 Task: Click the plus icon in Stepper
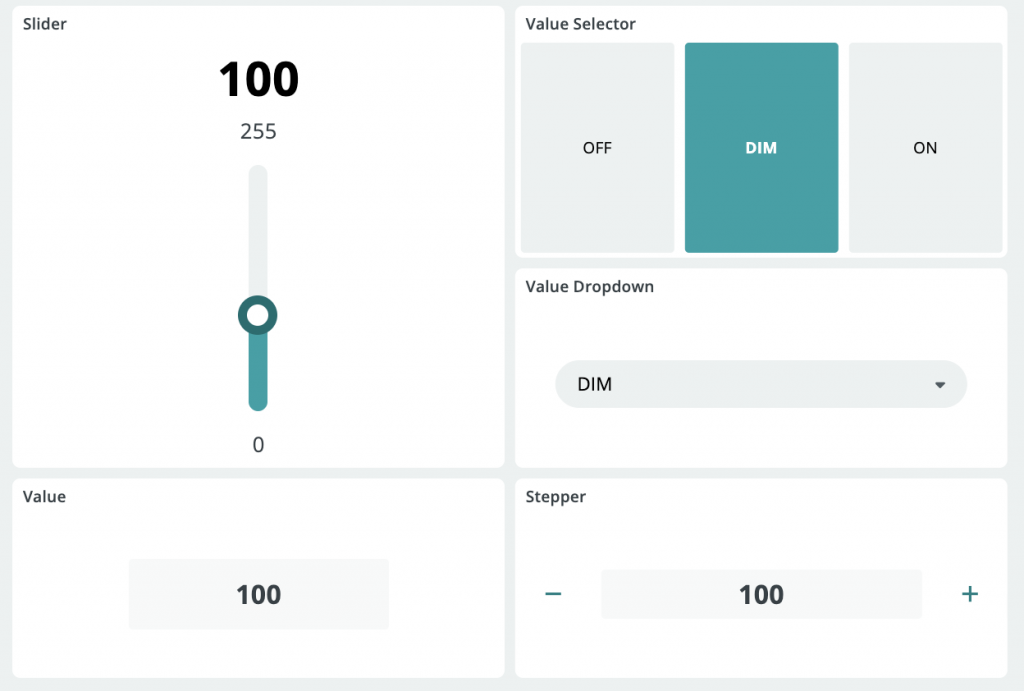[969, 594]
